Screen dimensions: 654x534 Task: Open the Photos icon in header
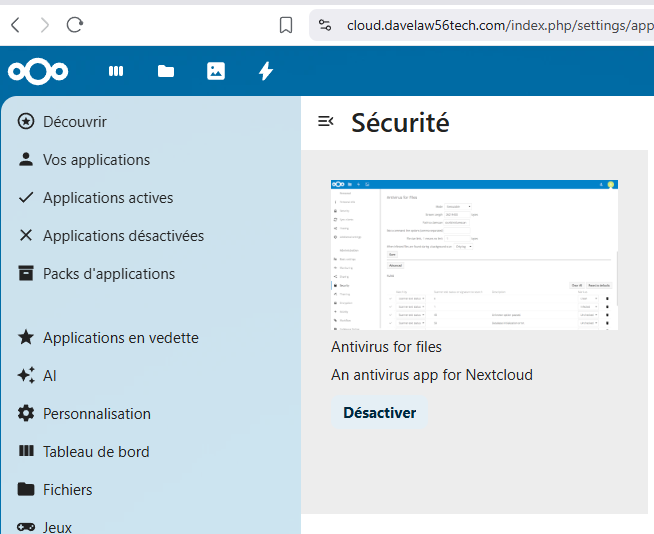pos(215,71)
